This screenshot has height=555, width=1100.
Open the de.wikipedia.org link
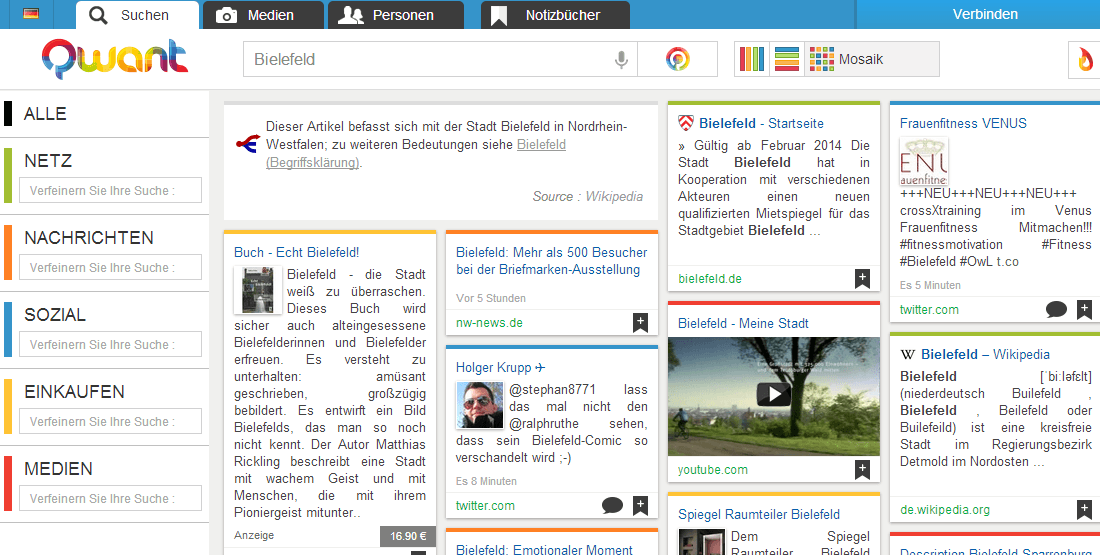tap(945, 509)
